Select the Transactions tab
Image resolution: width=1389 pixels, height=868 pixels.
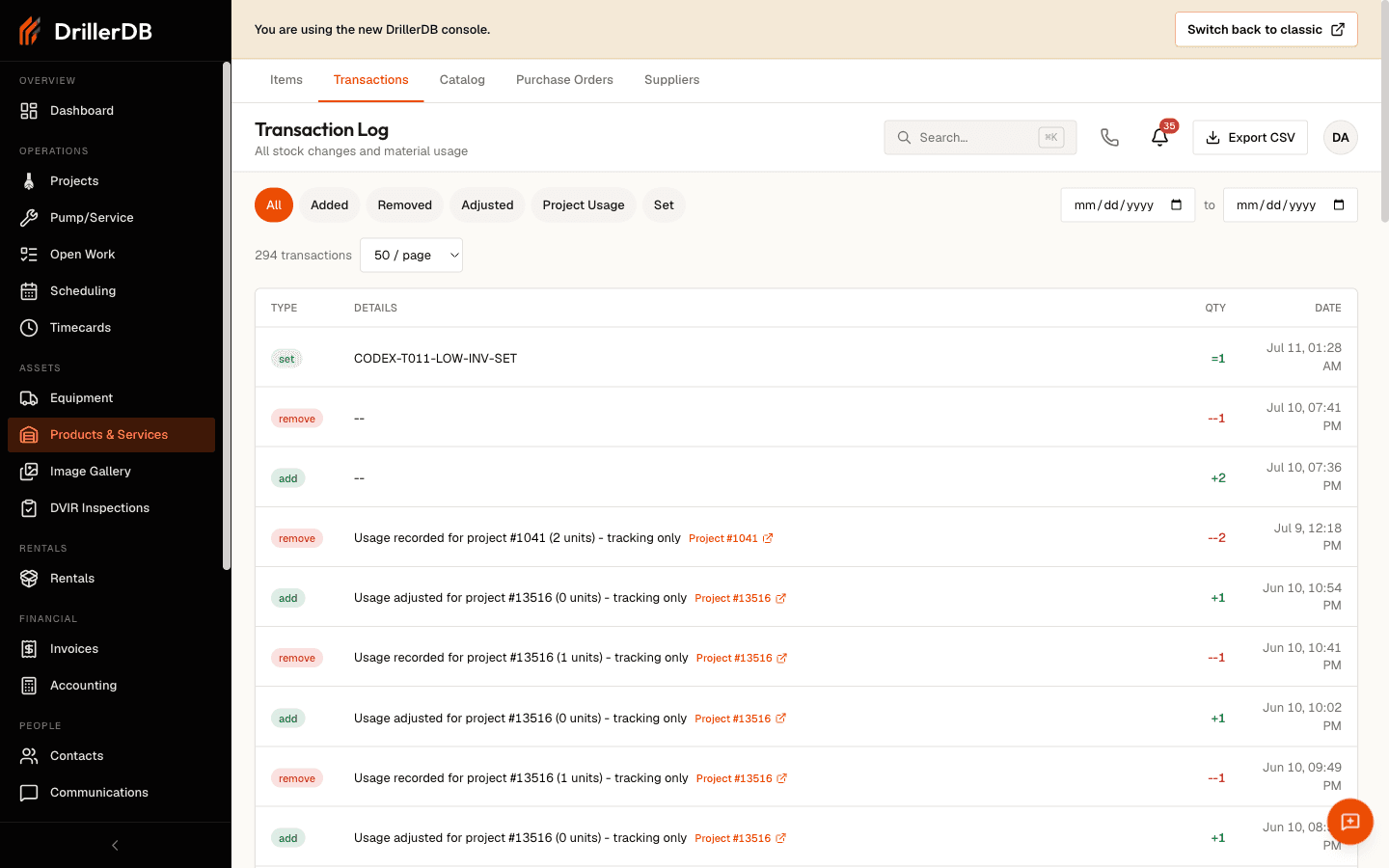(371, 80)
